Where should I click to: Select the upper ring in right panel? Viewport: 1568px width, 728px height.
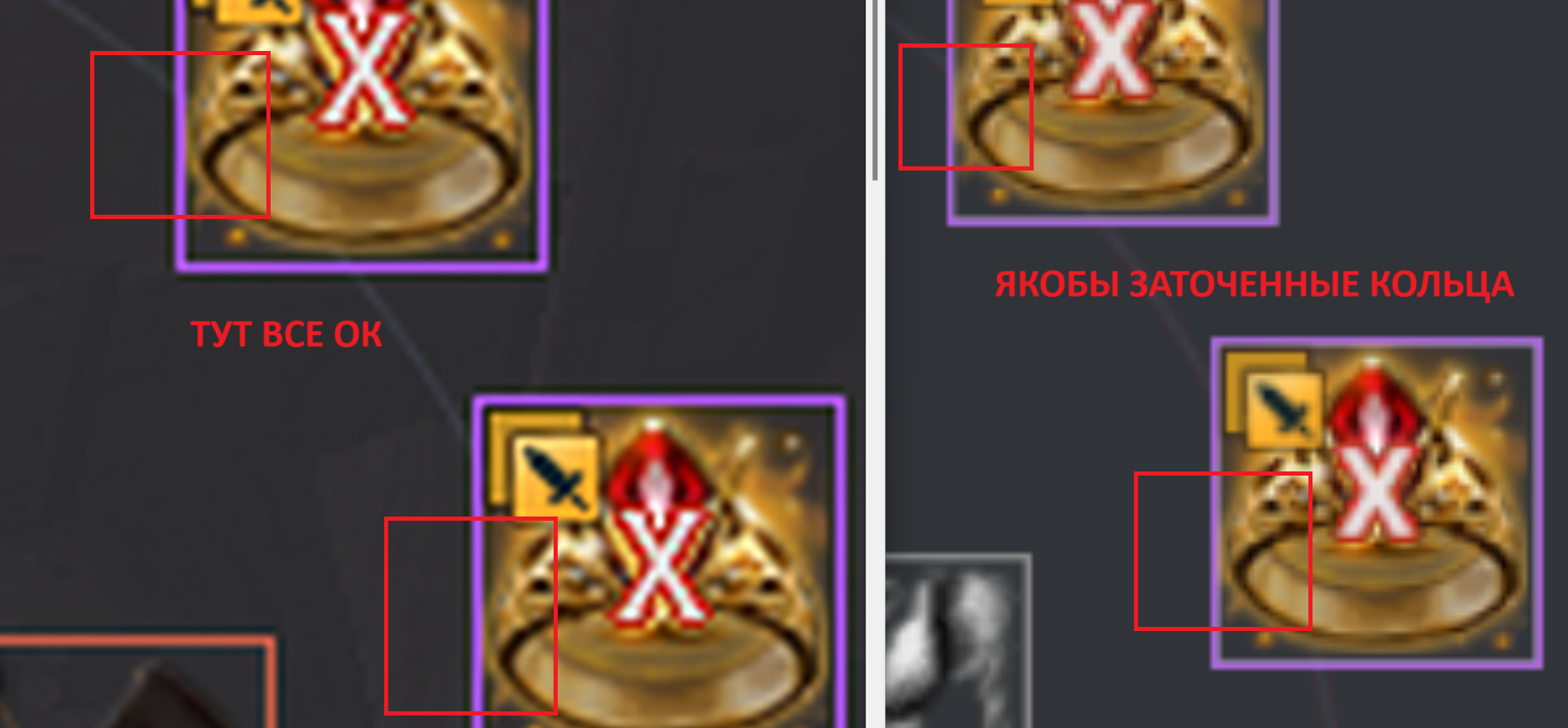[x=1113, y=112]
